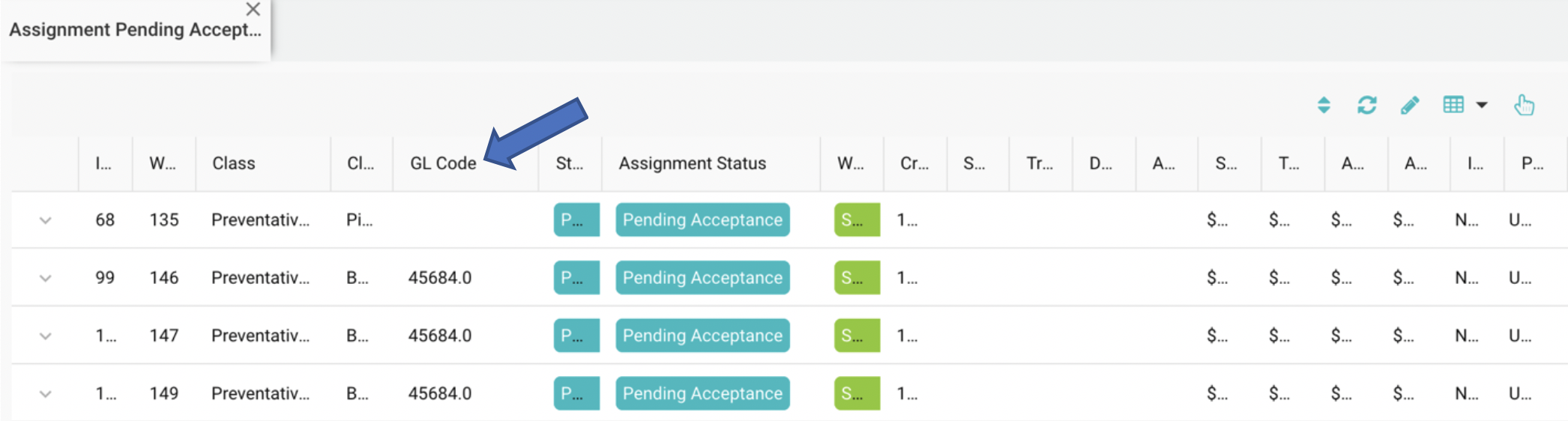Select the Assignment Pending Accept tab
The height and width of the screenshot is (421, 1568).
pos(135,30)
